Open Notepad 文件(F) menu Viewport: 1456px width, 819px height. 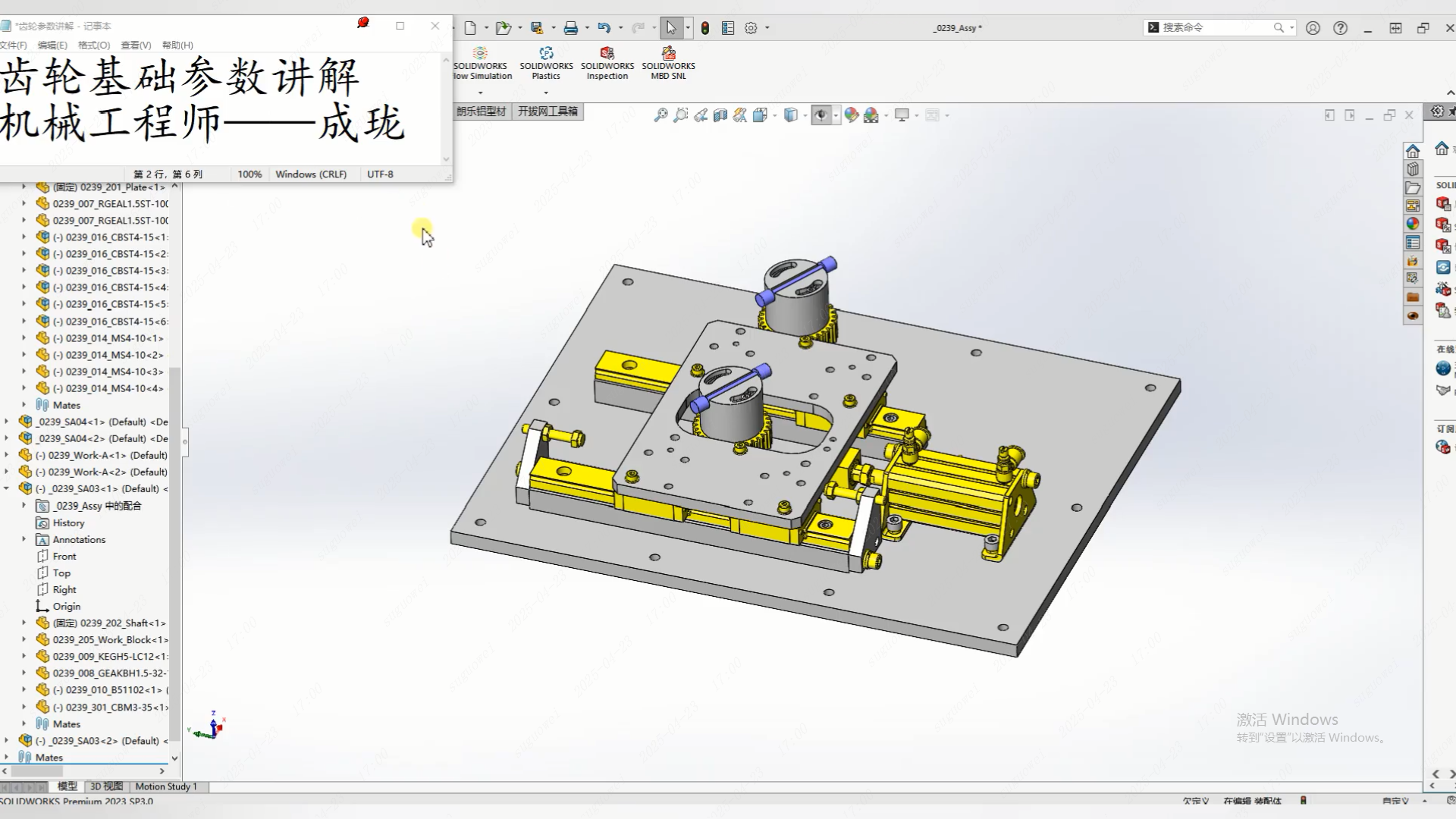pos(13,45)
